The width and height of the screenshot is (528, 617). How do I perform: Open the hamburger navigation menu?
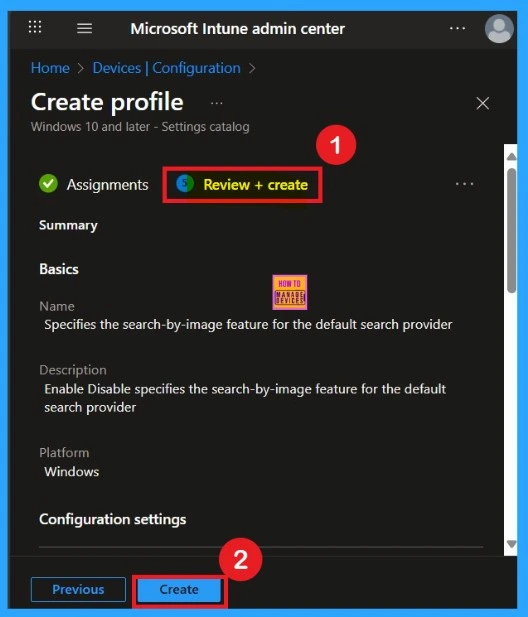pyautogui.click(x=84, y=28)
